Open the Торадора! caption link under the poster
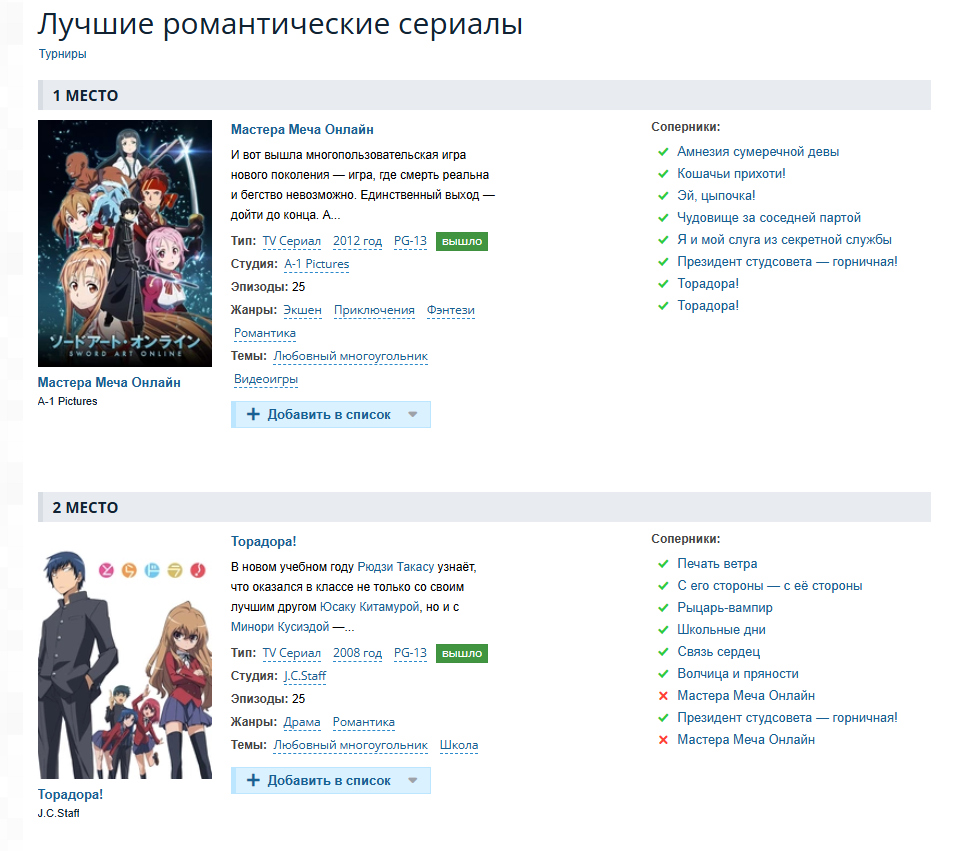This screenshot has height=851, width=954. coord(71,794)
